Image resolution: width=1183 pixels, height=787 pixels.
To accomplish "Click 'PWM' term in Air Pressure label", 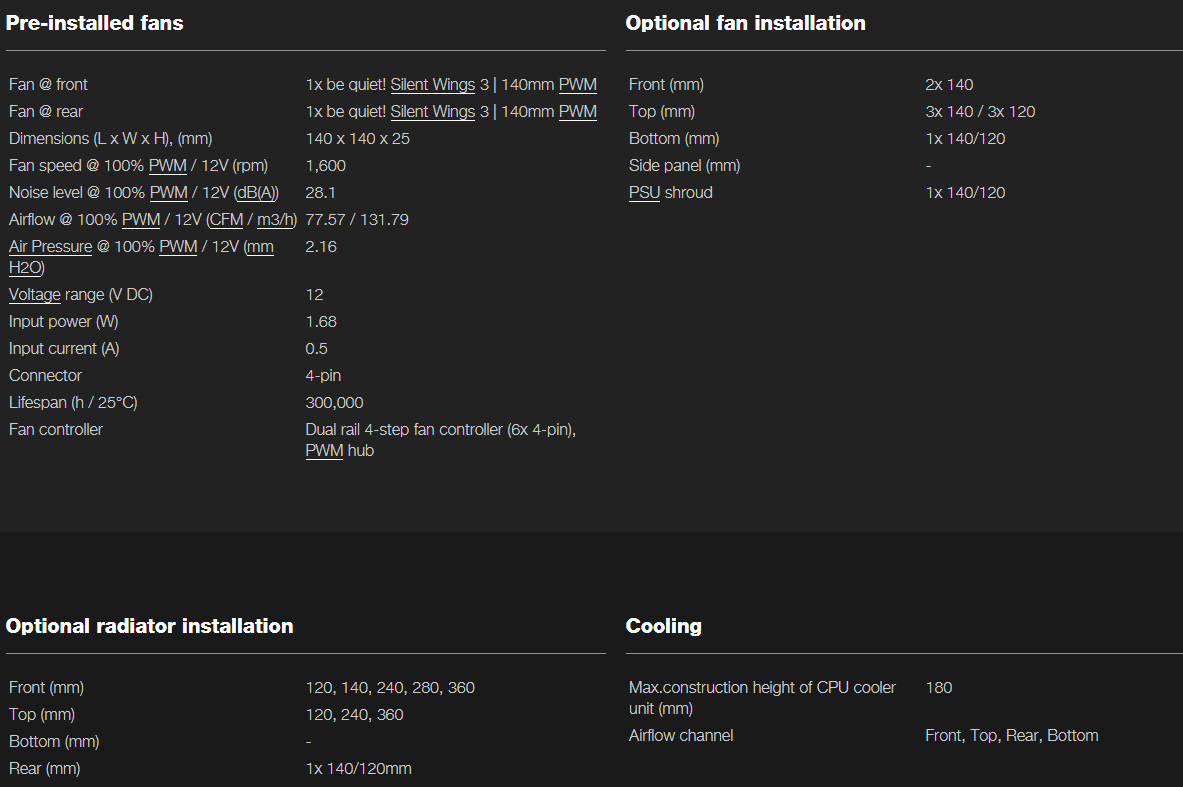I will [x=178, y=247].
